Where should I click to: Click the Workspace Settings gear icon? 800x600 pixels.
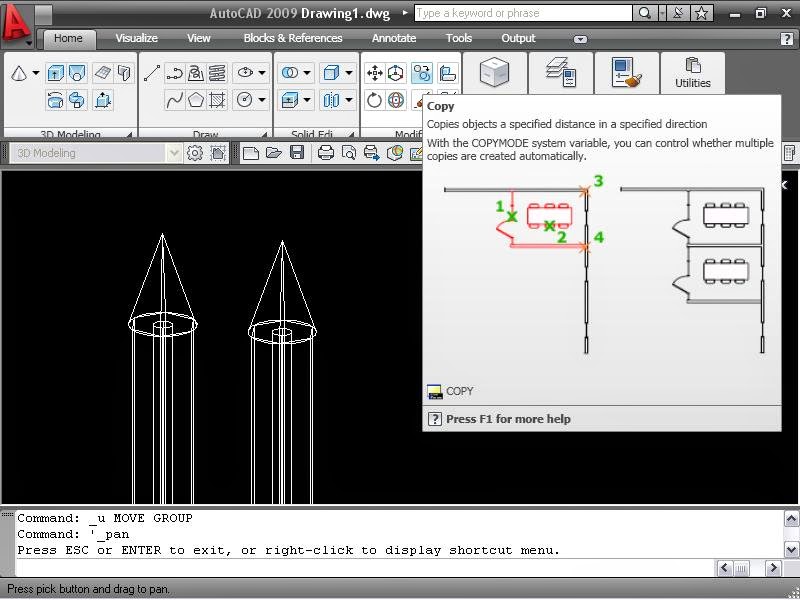point(195,153)
